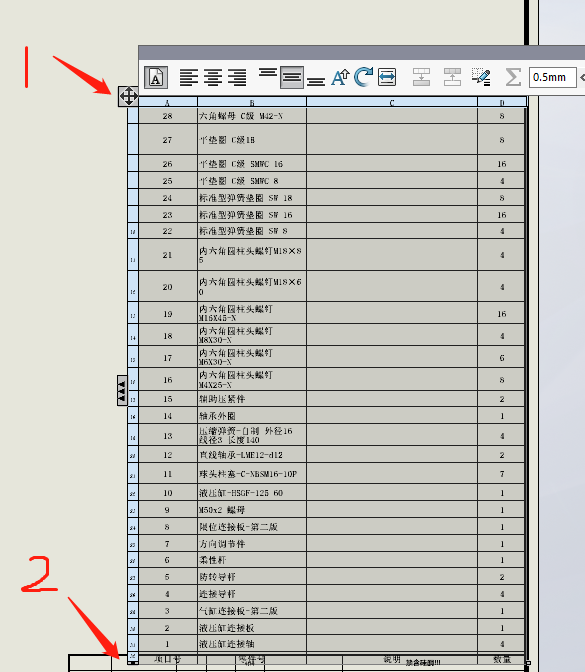The height and width of the screenshot is (672, 585).
Task: Toggle the use document font button
Action: pyautogui.click(x=156, y=78)
